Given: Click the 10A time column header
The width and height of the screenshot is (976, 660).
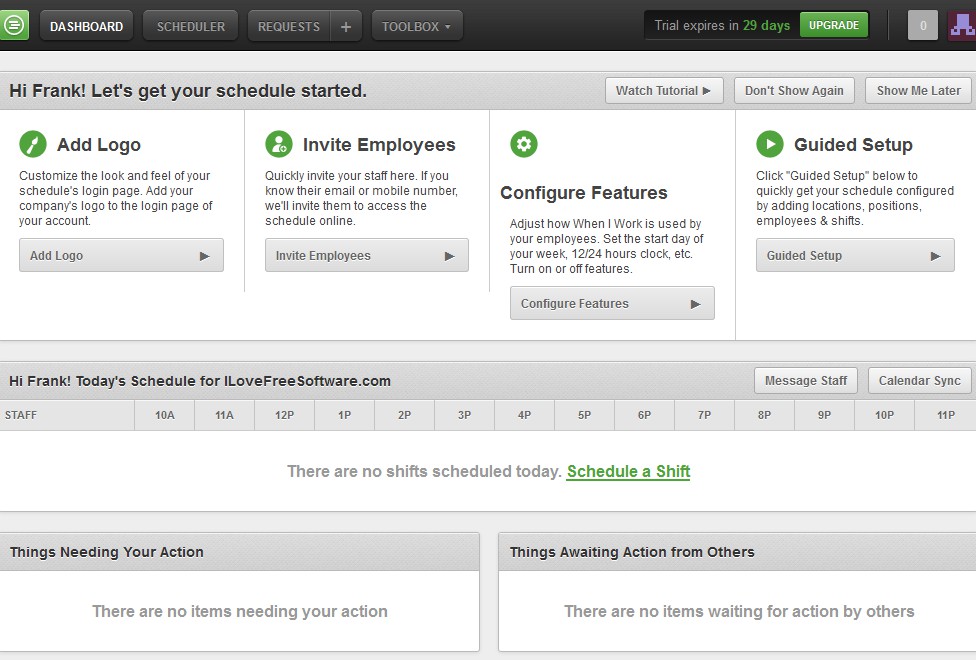Looking at the screenshot, I should (x=164, y=415).
